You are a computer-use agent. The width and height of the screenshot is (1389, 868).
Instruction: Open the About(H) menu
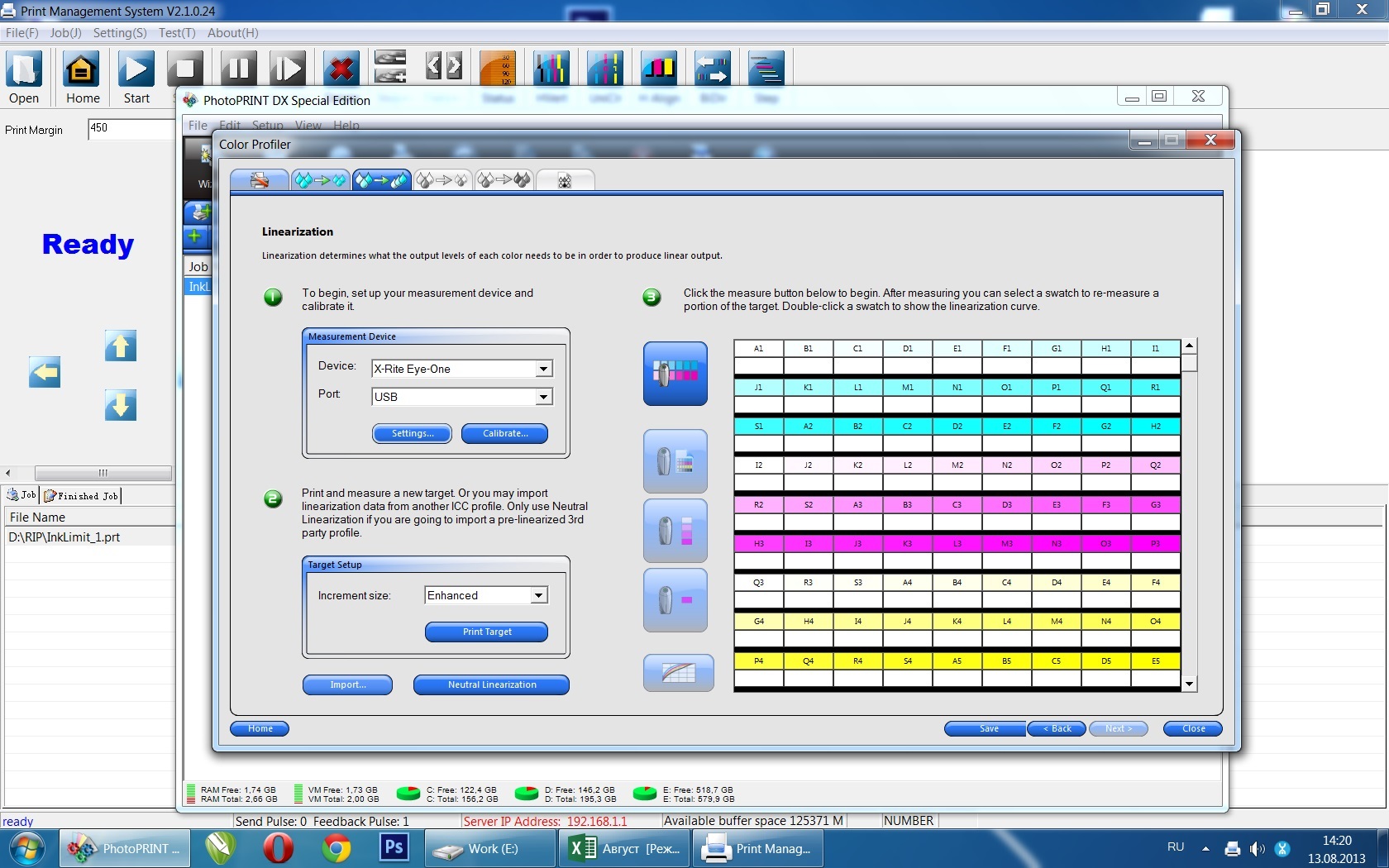pyautogui.click(x=232, y=33)
